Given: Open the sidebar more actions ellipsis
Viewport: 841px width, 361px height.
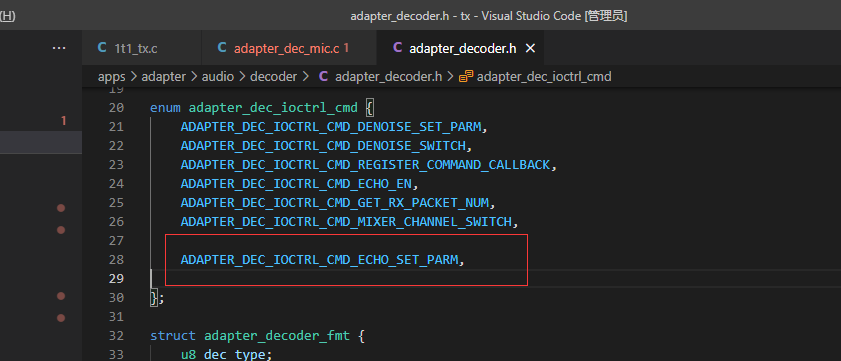Looking at the screenshot, I should [x=58, y=48].
